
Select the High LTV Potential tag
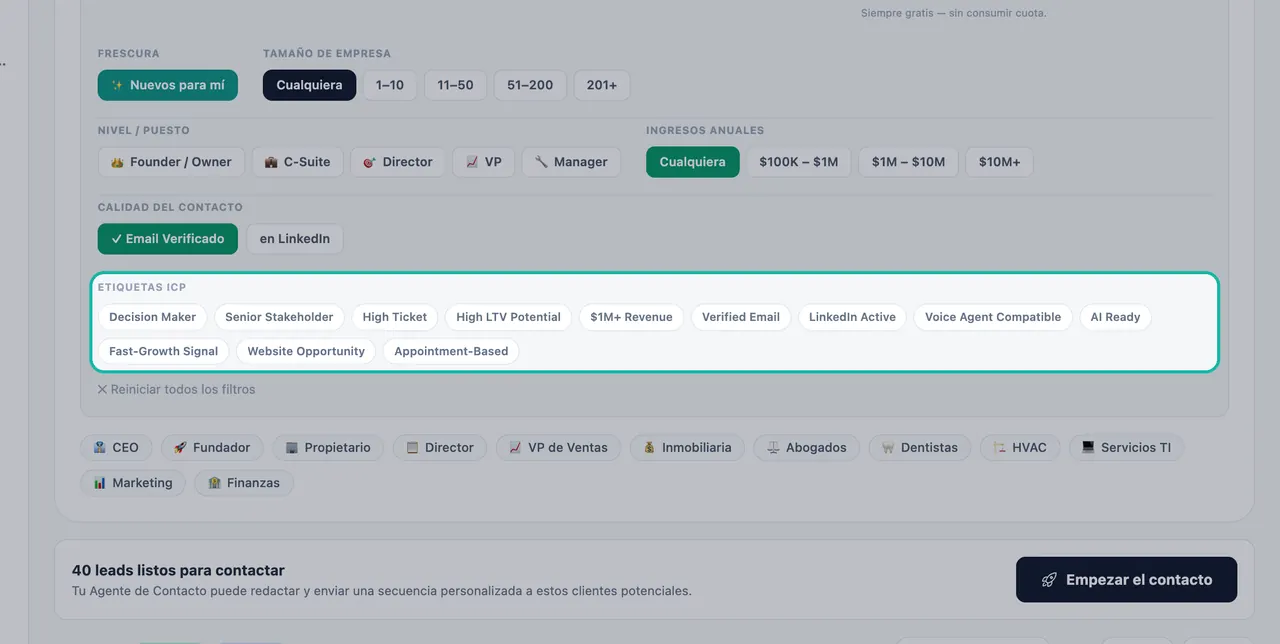tap(508, 317)
